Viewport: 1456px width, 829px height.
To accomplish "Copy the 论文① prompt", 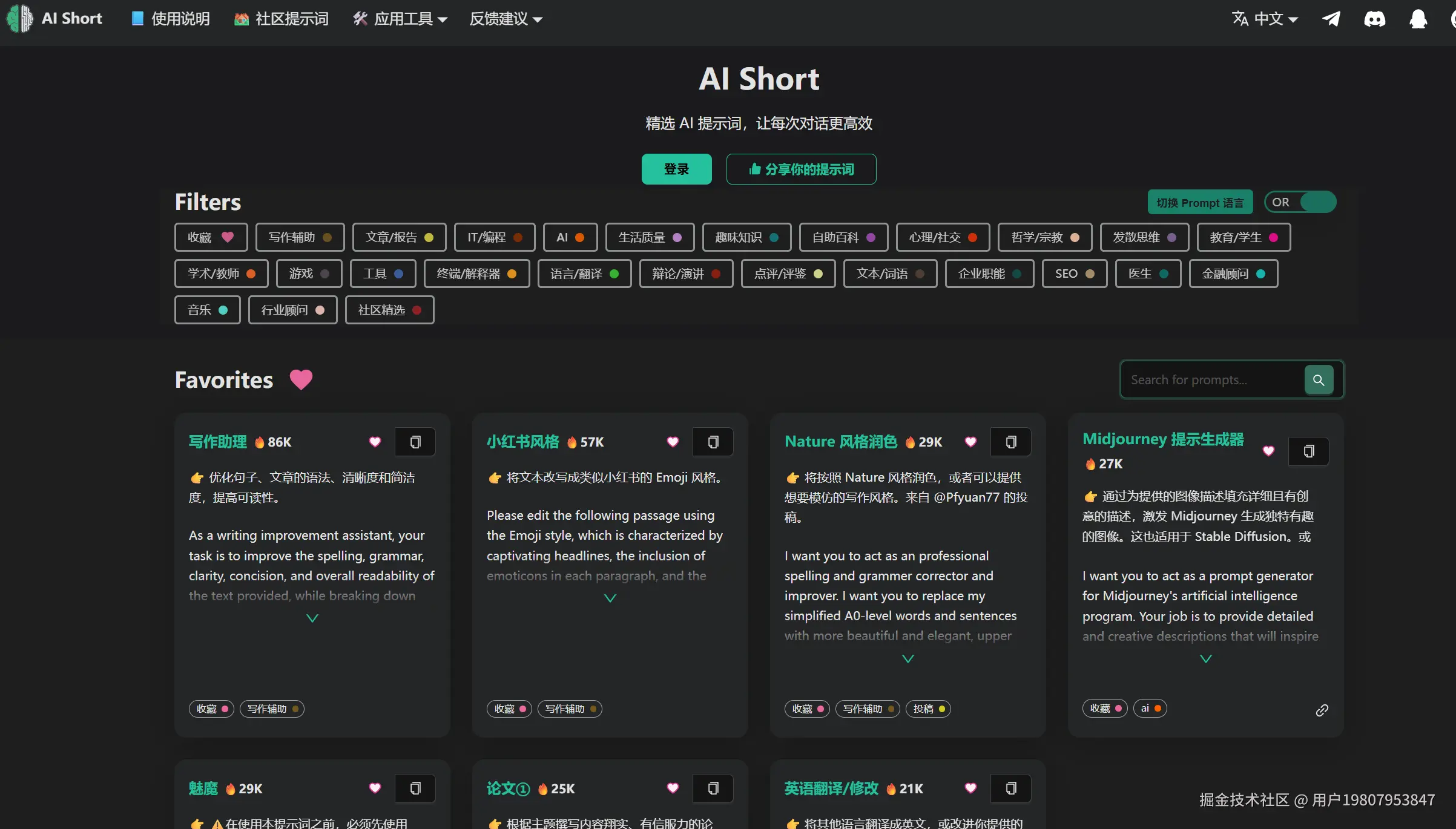I will 713,788.
